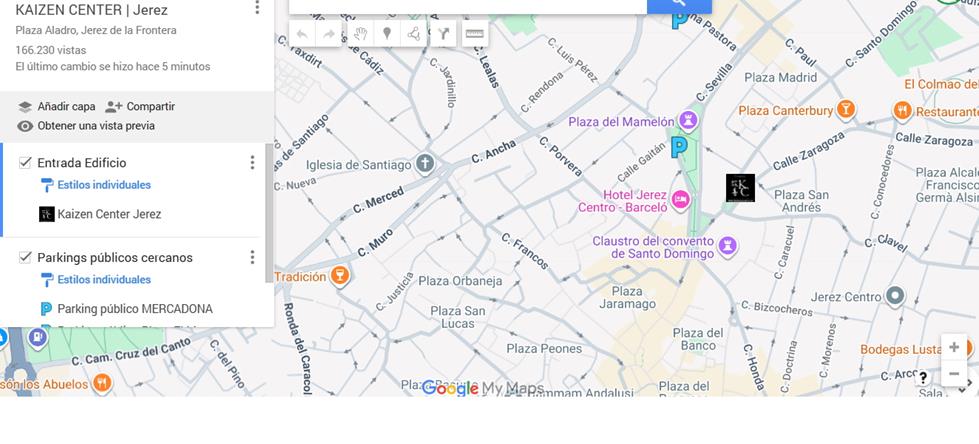979x444 pixels.
Task: Open the help question mark button
Action: pyautogui.click(x=923, y=377)
